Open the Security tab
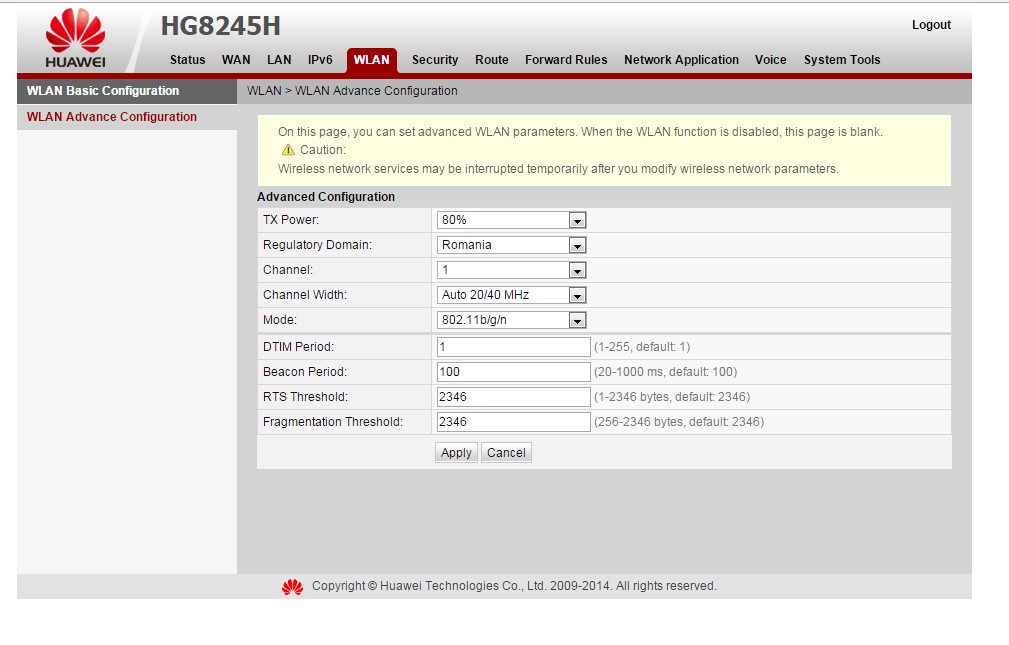Viewport: 1009px width, 645px height. (x=435, y=60)
